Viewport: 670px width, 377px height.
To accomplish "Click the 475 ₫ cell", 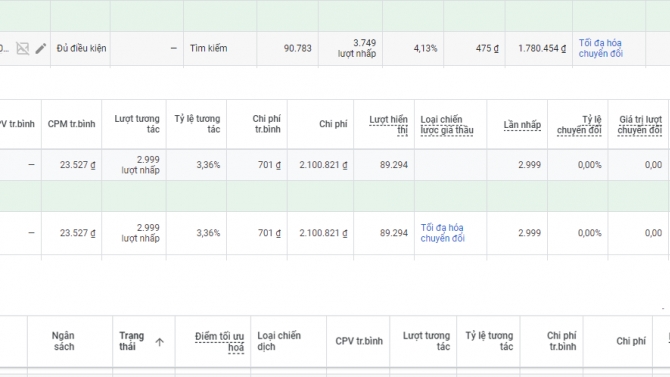I will click(487, 48).
